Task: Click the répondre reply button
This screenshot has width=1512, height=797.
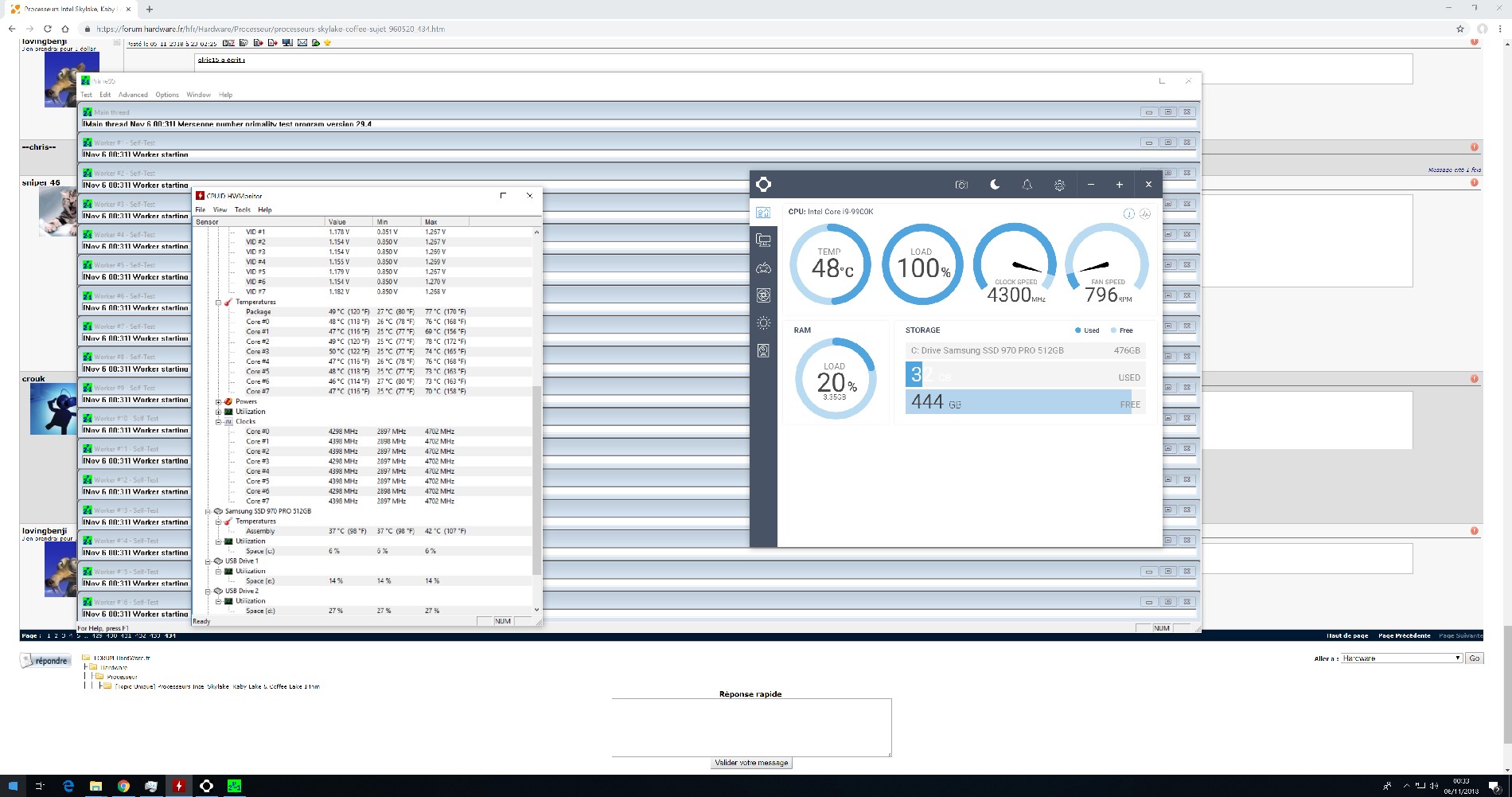Action: pyautogui.click(x=45, y=661)
